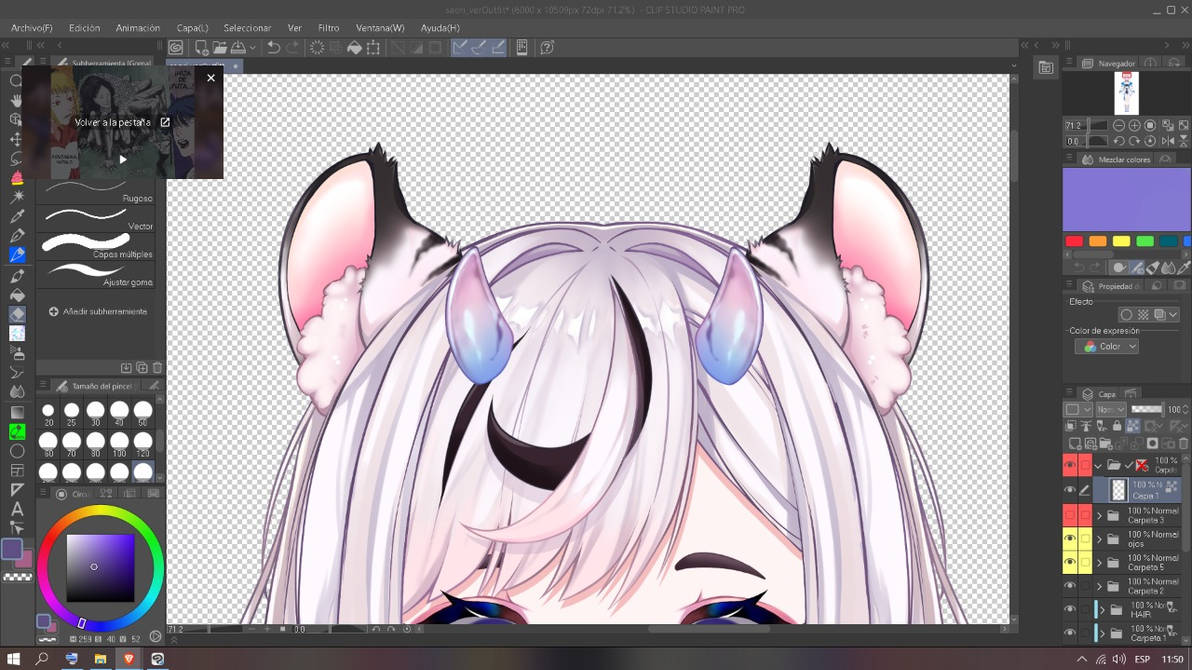This screenshot has width=1192, height=670.
Task: Hide the ojos layer folder
Action: tap(1069, 538)
